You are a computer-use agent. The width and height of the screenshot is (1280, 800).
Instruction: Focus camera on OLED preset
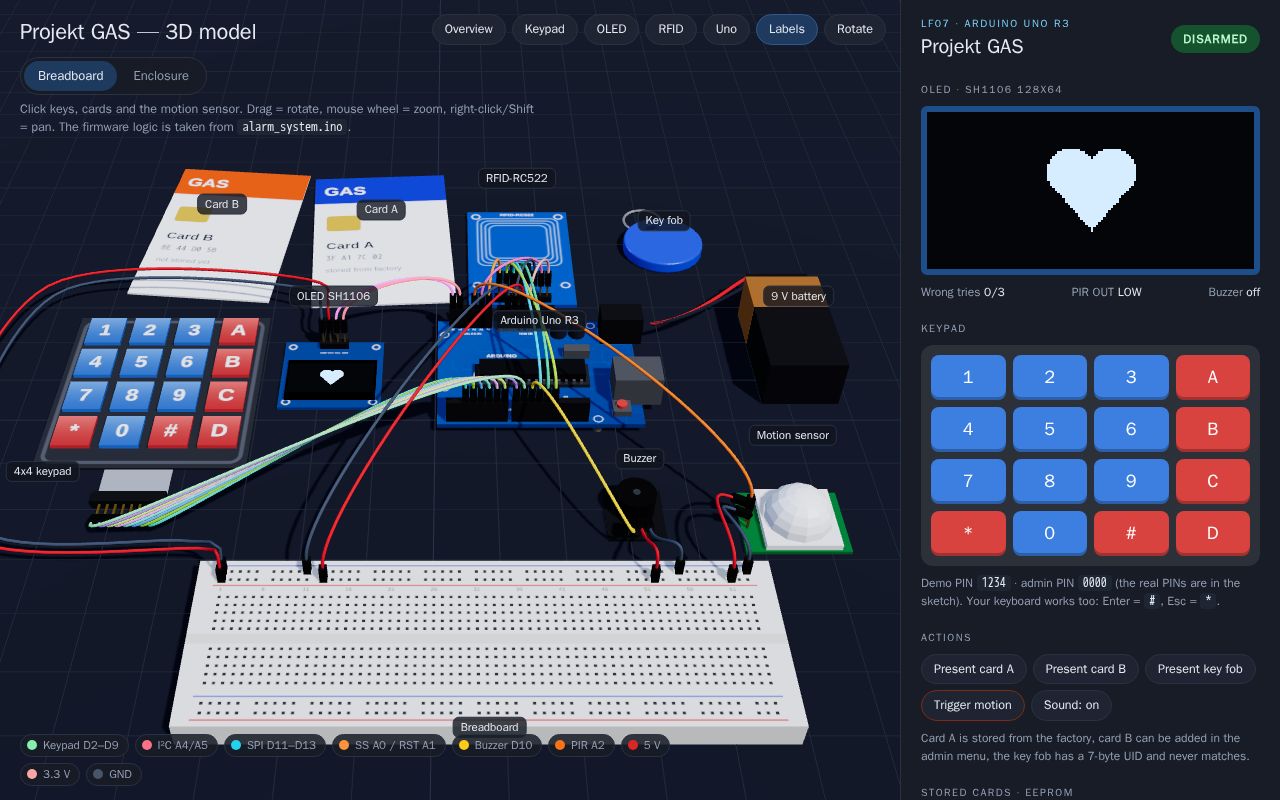click(x=611, y=29)
